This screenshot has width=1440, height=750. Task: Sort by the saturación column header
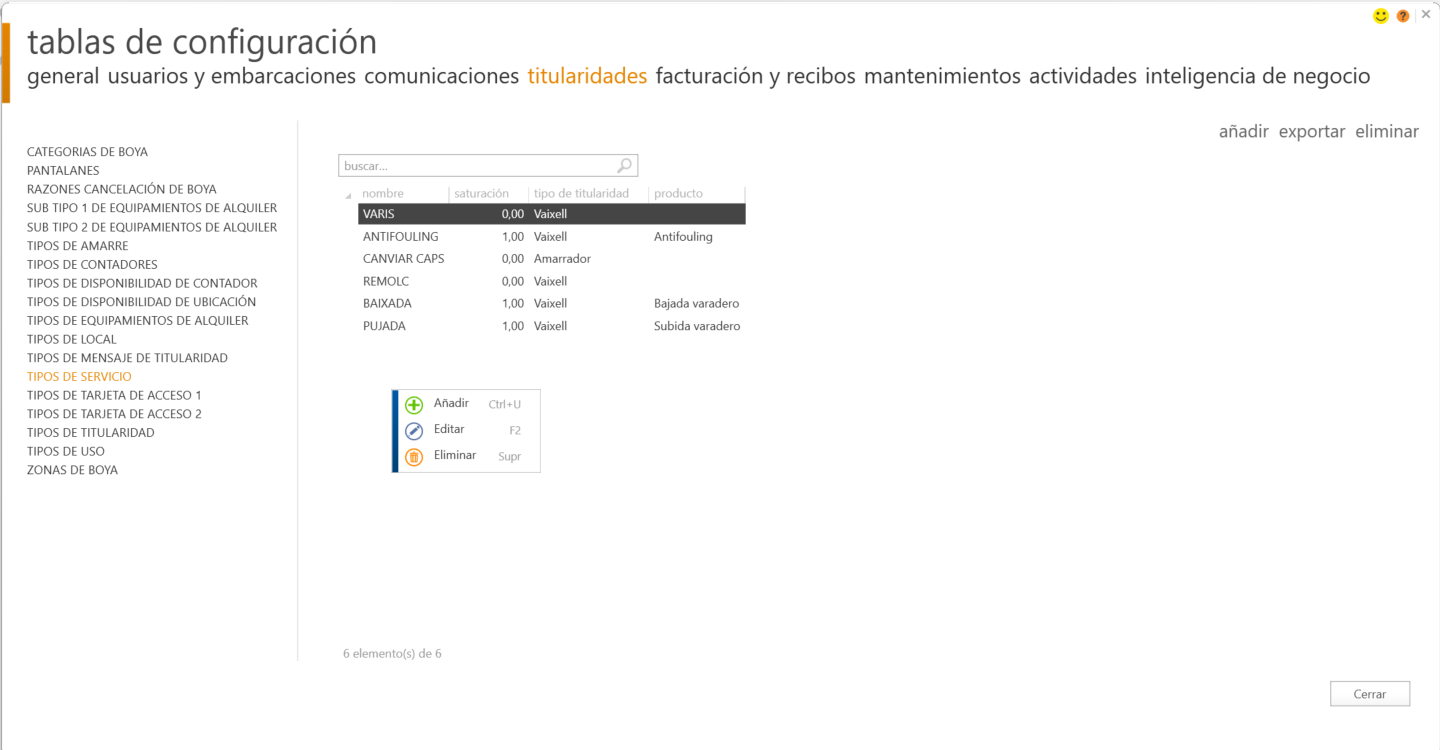481,194
